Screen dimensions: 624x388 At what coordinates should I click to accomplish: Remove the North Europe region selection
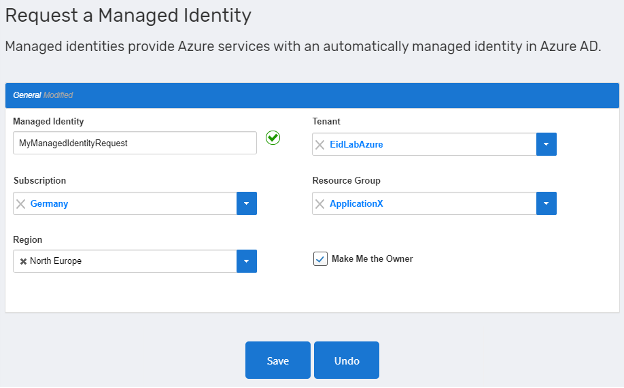23,261
